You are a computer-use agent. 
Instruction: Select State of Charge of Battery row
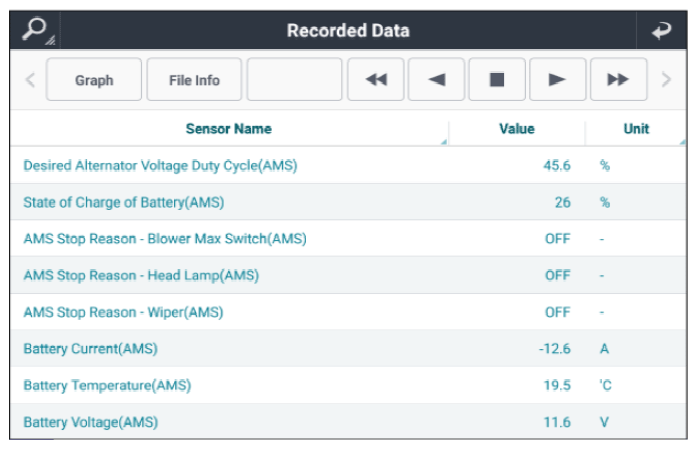tap(123, 202)
